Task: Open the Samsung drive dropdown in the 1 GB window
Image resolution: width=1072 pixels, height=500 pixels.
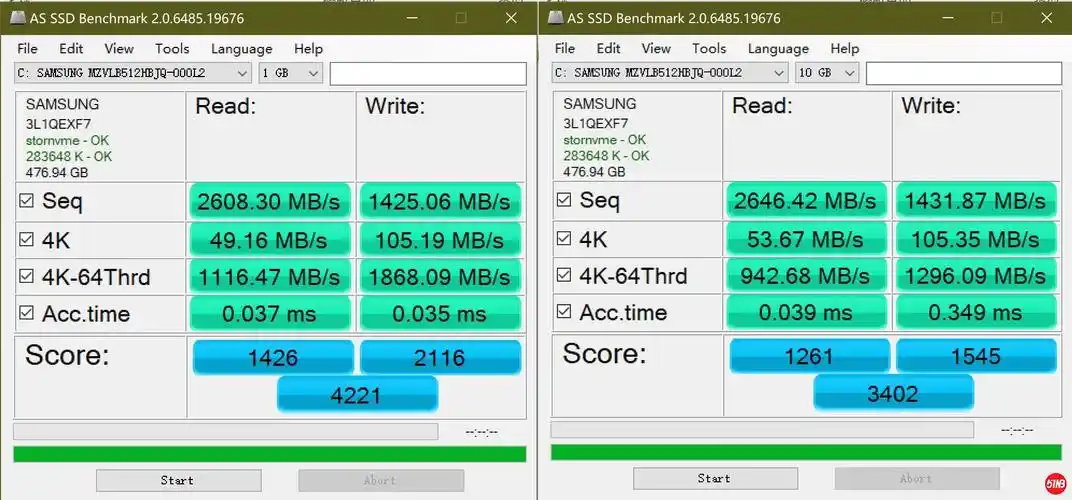Action: click(x=241, y=73)
